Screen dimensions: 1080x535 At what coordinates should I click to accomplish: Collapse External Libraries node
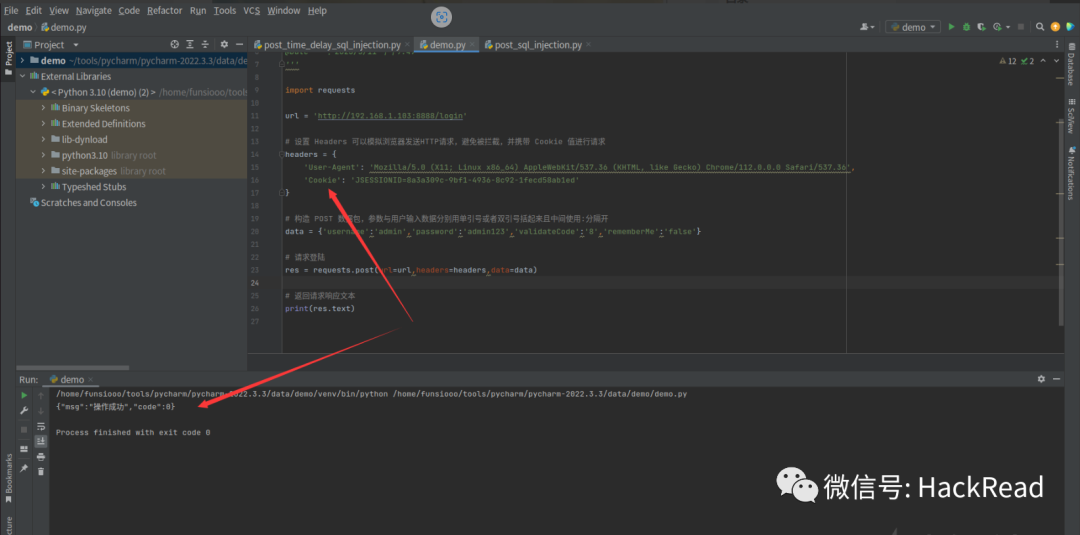click(x=23, y=76)
